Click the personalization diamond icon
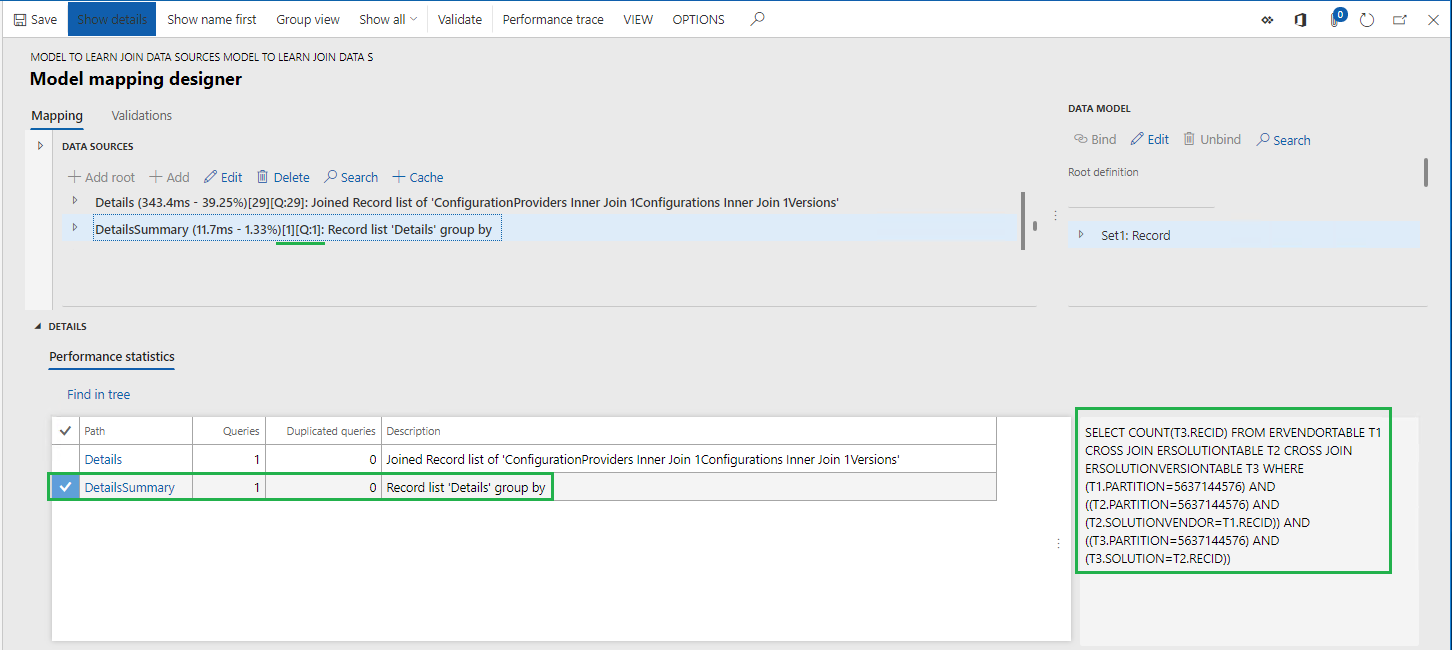Viewport: 1452px width, 650px height. pos(1267,19)
